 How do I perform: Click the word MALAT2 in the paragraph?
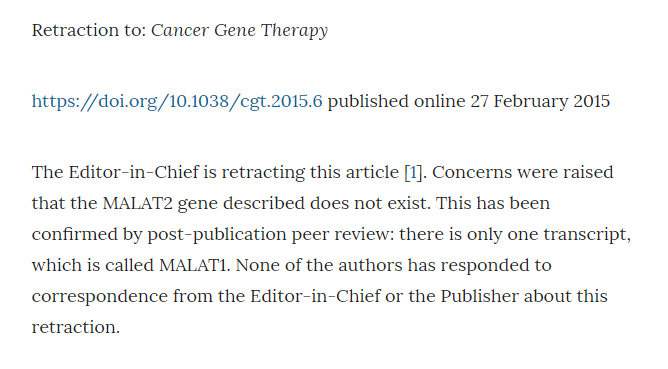coord(138,203)
